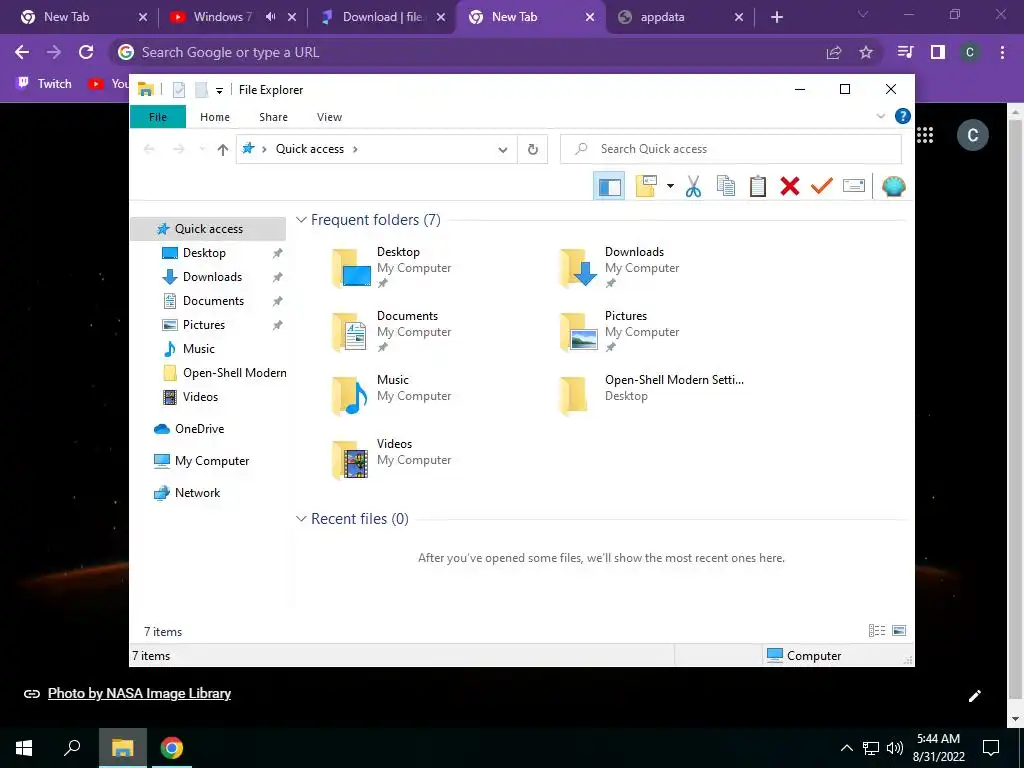Open the View ribbon tab
Viewport: 1024px width, 768px height.
point(329,117)
